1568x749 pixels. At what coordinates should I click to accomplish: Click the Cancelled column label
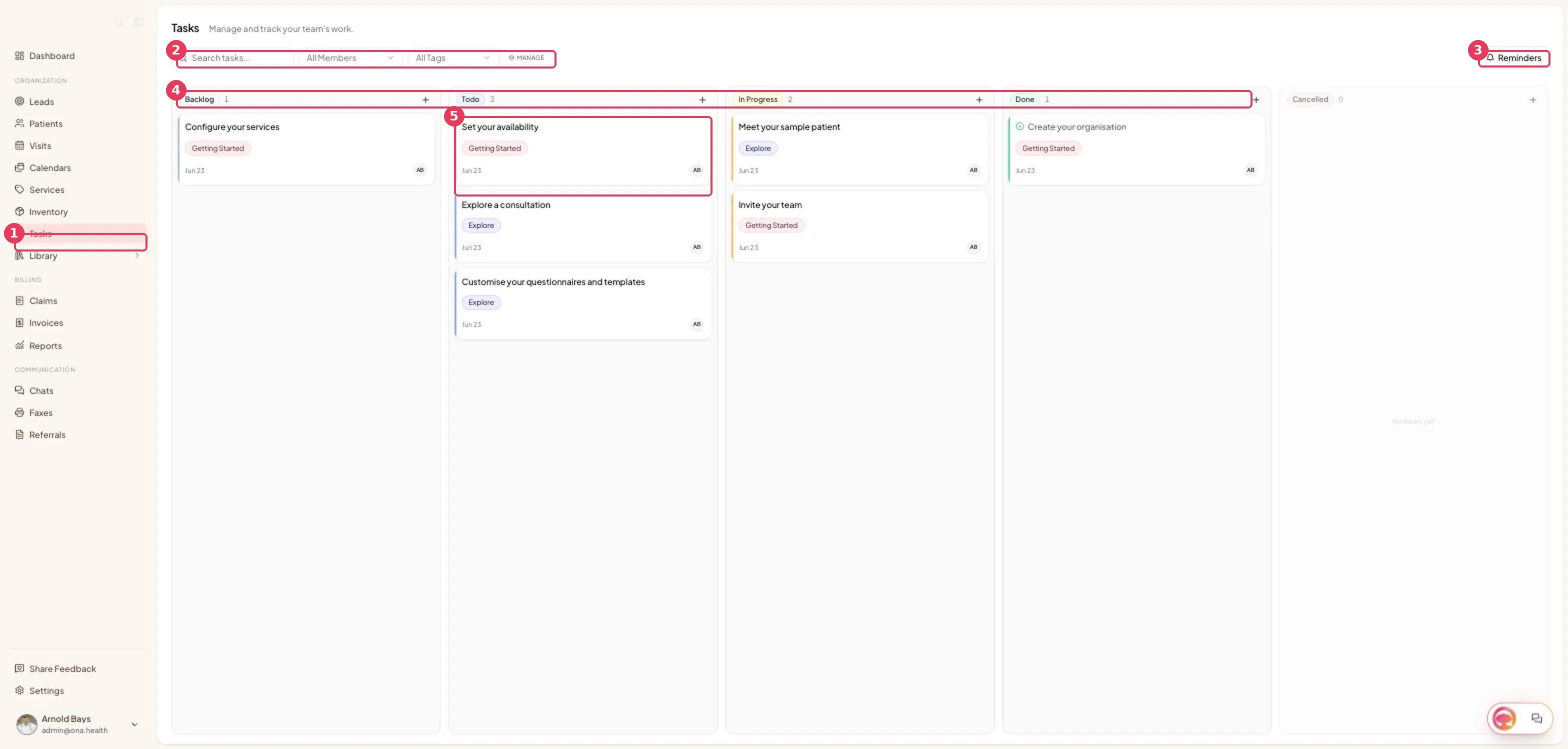point(1310,99)
